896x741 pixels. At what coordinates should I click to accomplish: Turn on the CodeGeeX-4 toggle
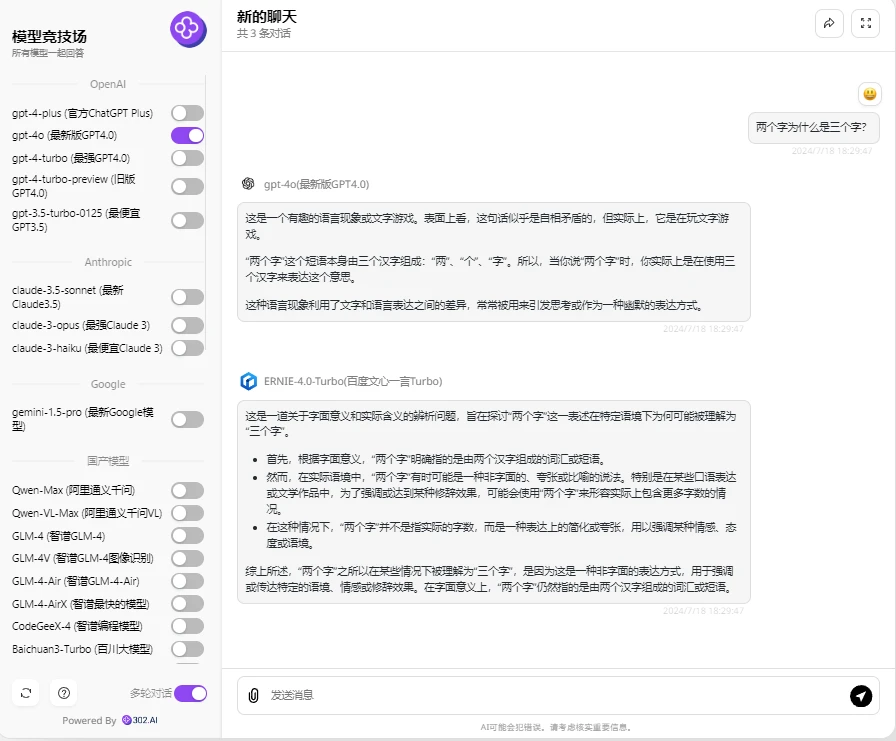(x=187, y=626)
